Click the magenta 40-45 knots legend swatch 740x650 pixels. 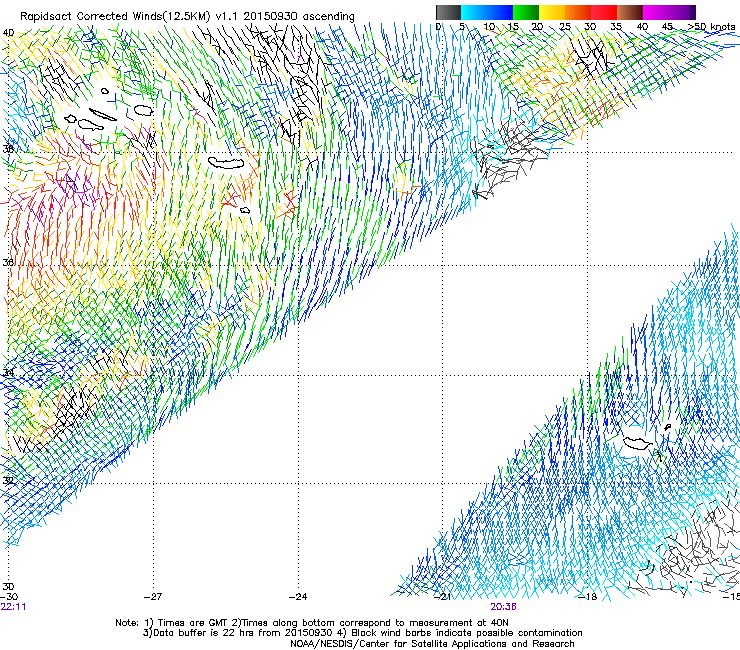[x=656, y=12]
